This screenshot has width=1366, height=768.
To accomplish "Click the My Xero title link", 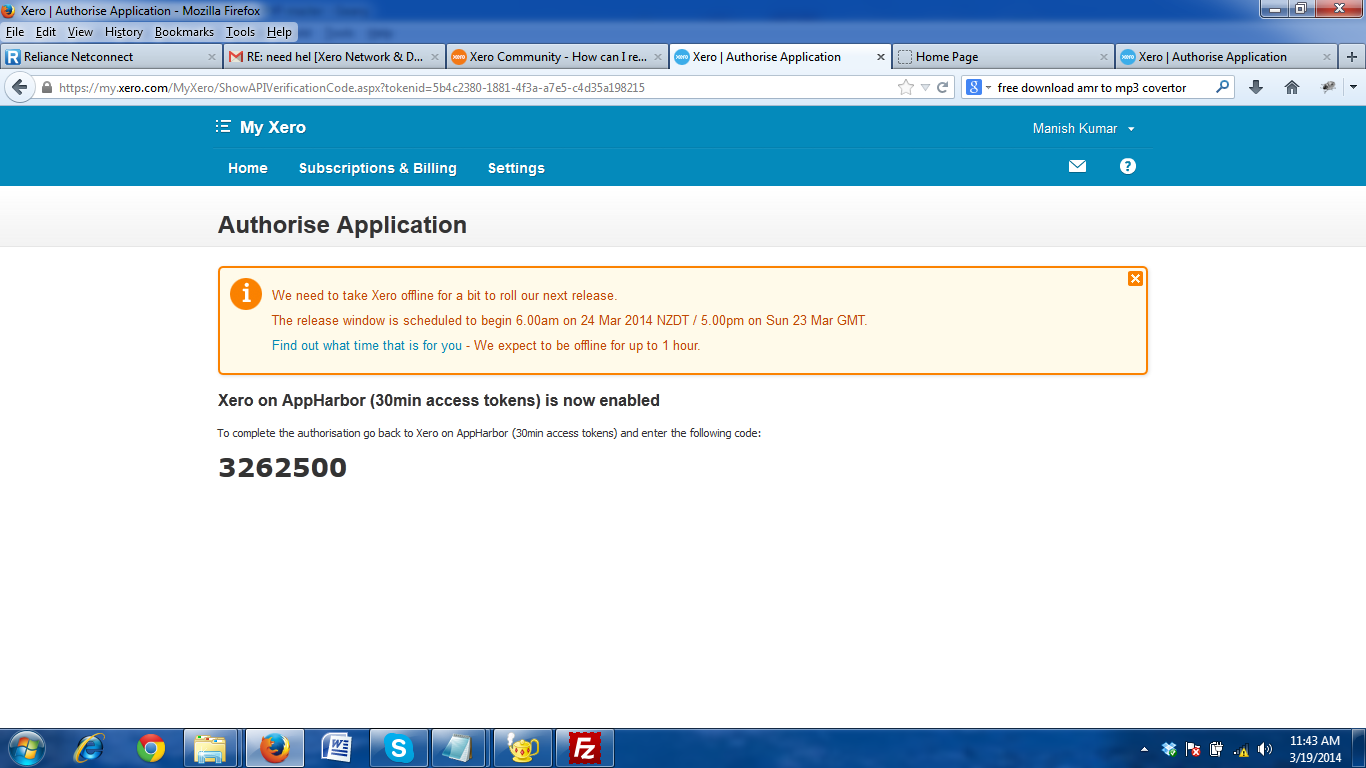I will tap(273, 127).
